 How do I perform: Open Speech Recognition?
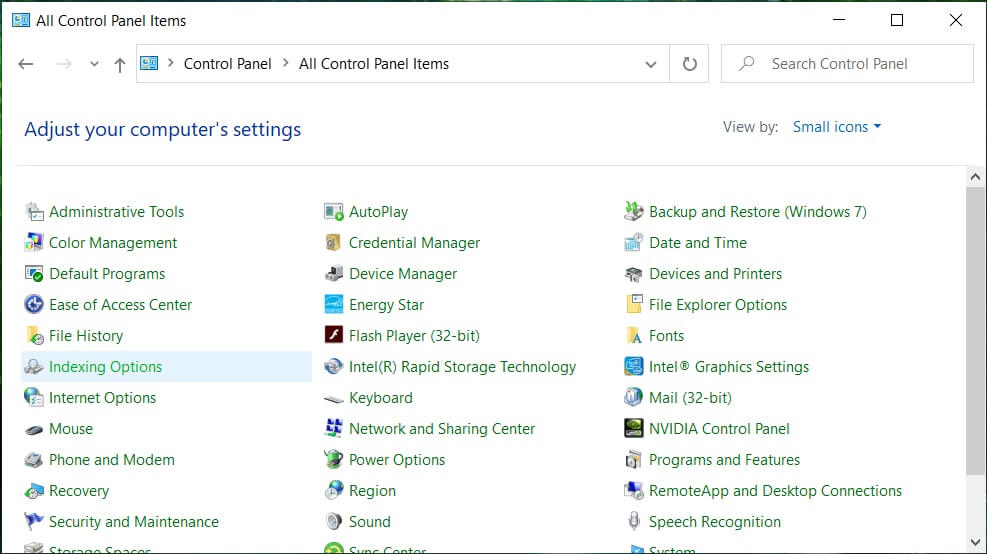pyautogui.click(x=714, y=521)
